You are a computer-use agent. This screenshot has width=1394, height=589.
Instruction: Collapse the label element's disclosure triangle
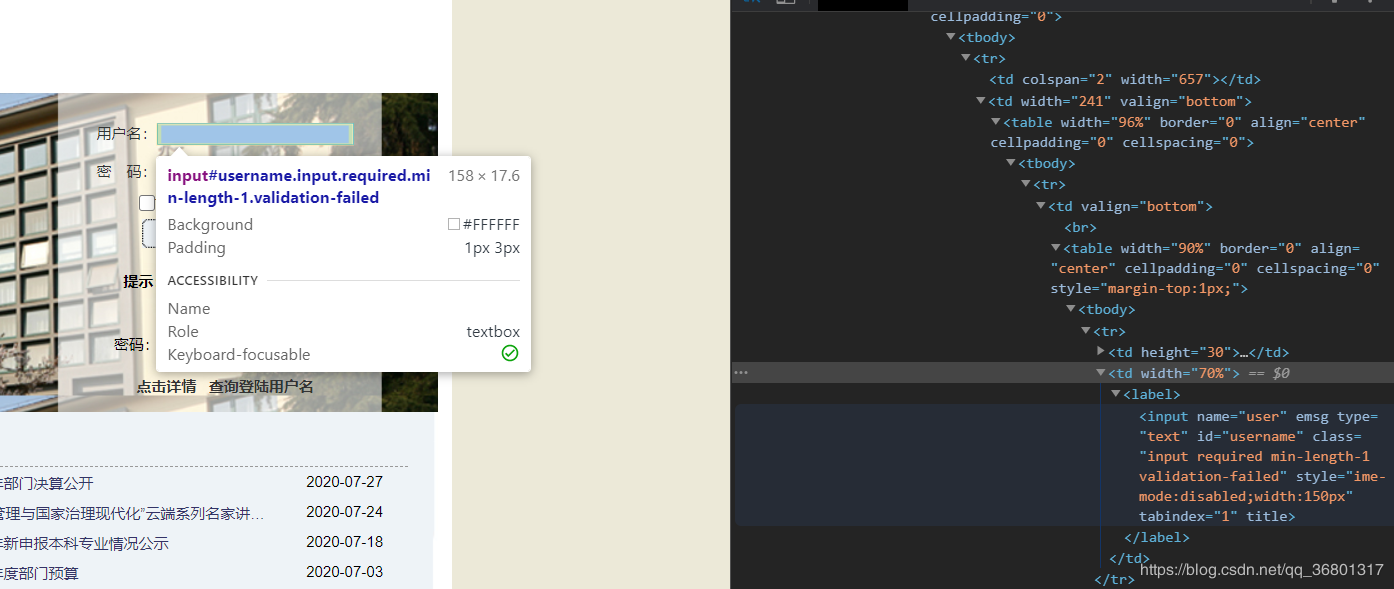click(1116, 393)
